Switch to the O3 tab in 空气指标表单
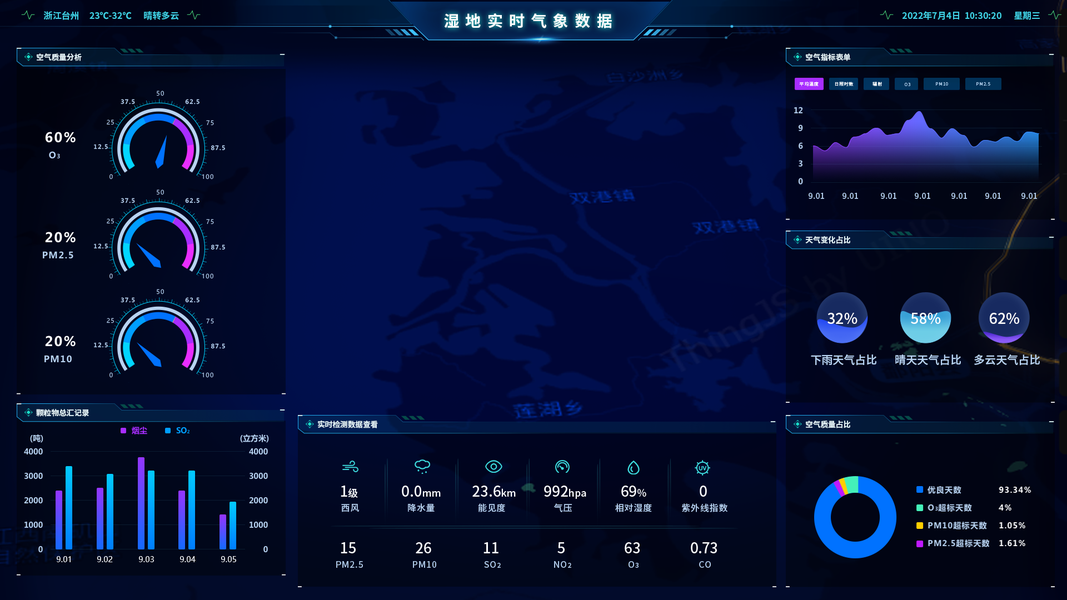The image size is (1067, 600). pyautogui.click(x=907, y=84)
